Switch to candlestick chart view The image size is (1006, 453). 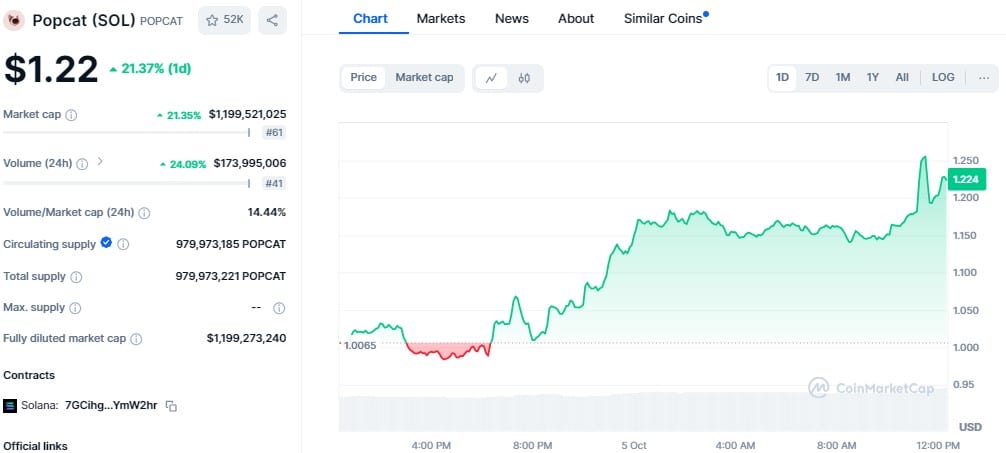(524, 78)
